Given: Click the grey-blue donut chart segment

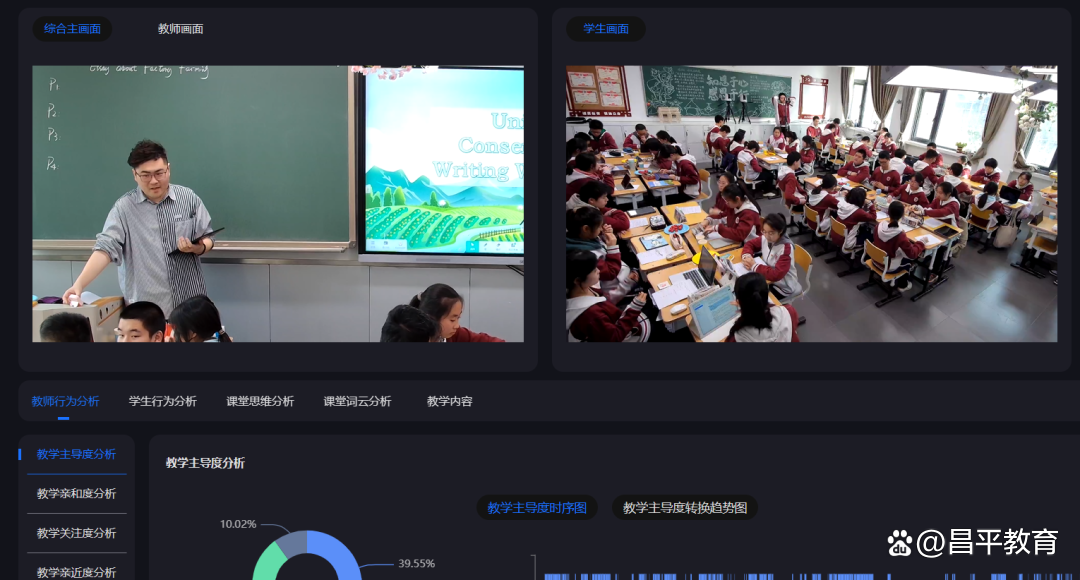Looking at the screenshot, I should click(291, 542).
